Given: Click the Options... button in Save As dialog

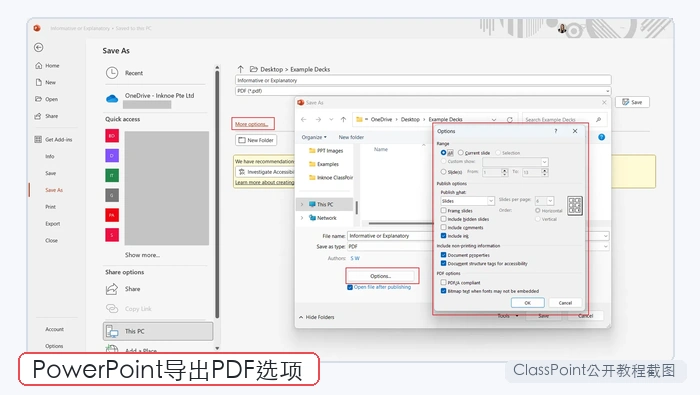Looking at the screenshot, I should pyautogui.click(x=381, y=276).
